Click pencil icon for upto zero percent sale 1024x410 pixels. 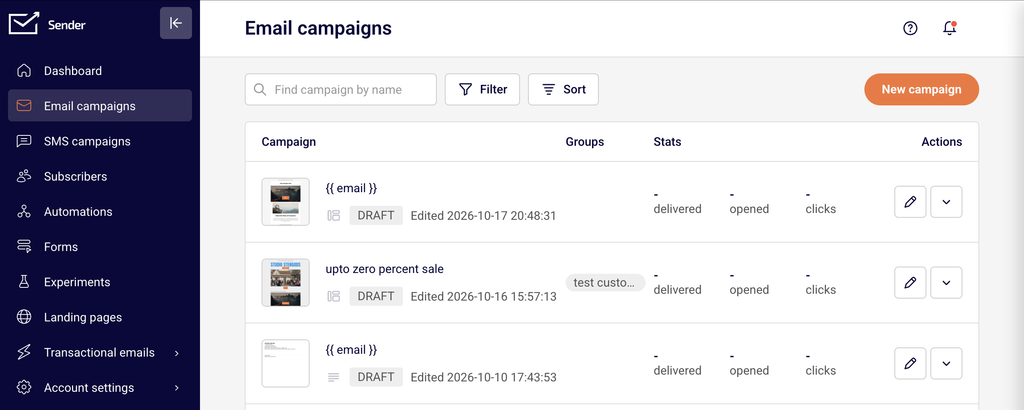(x=910, y=283)
